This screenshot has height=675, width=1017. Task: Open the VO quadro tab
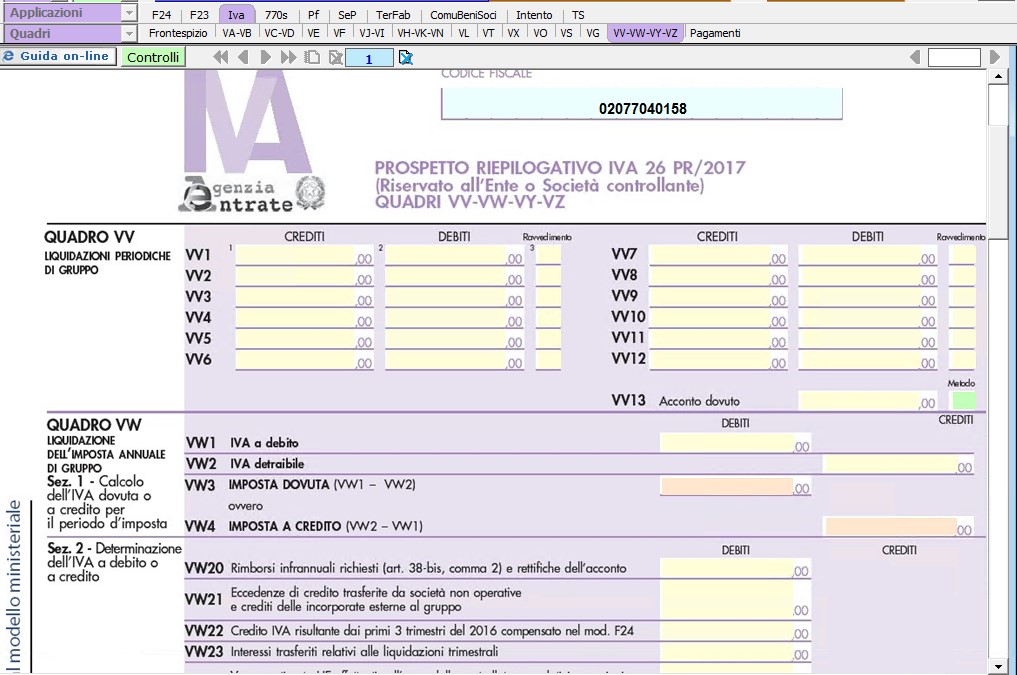tap(540, 33)
